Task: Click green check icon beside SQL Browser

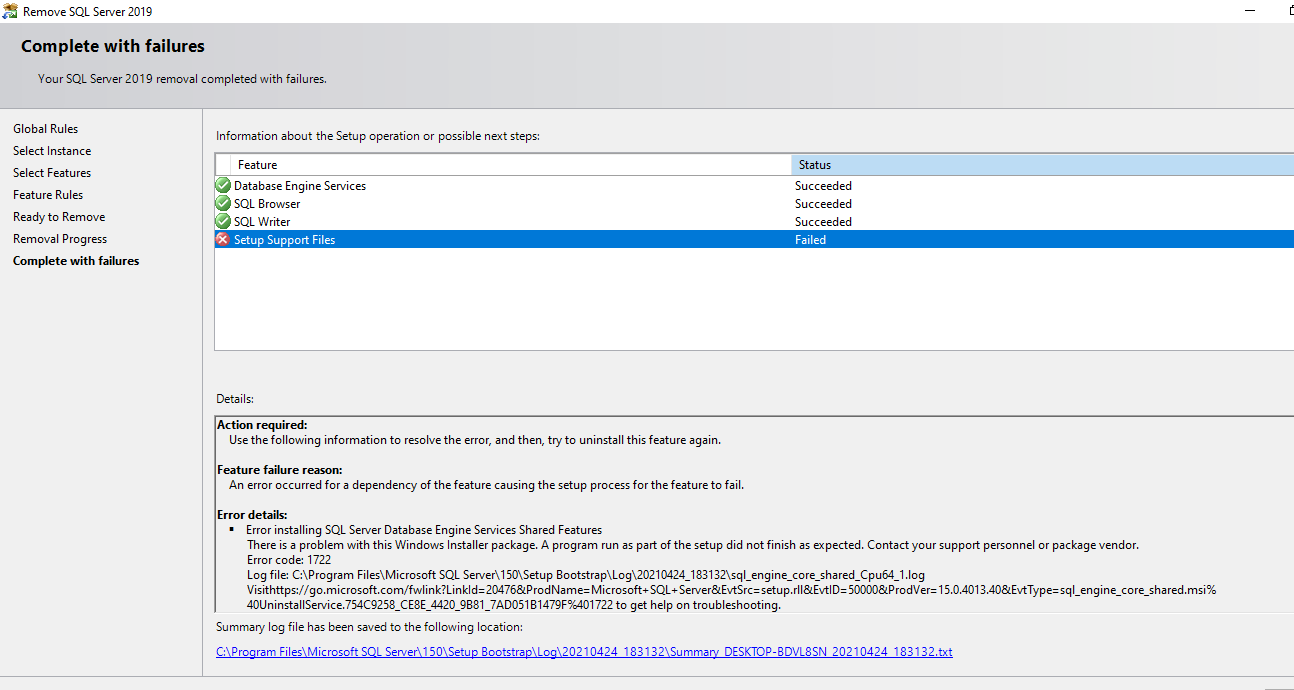Action: point(223,203)
